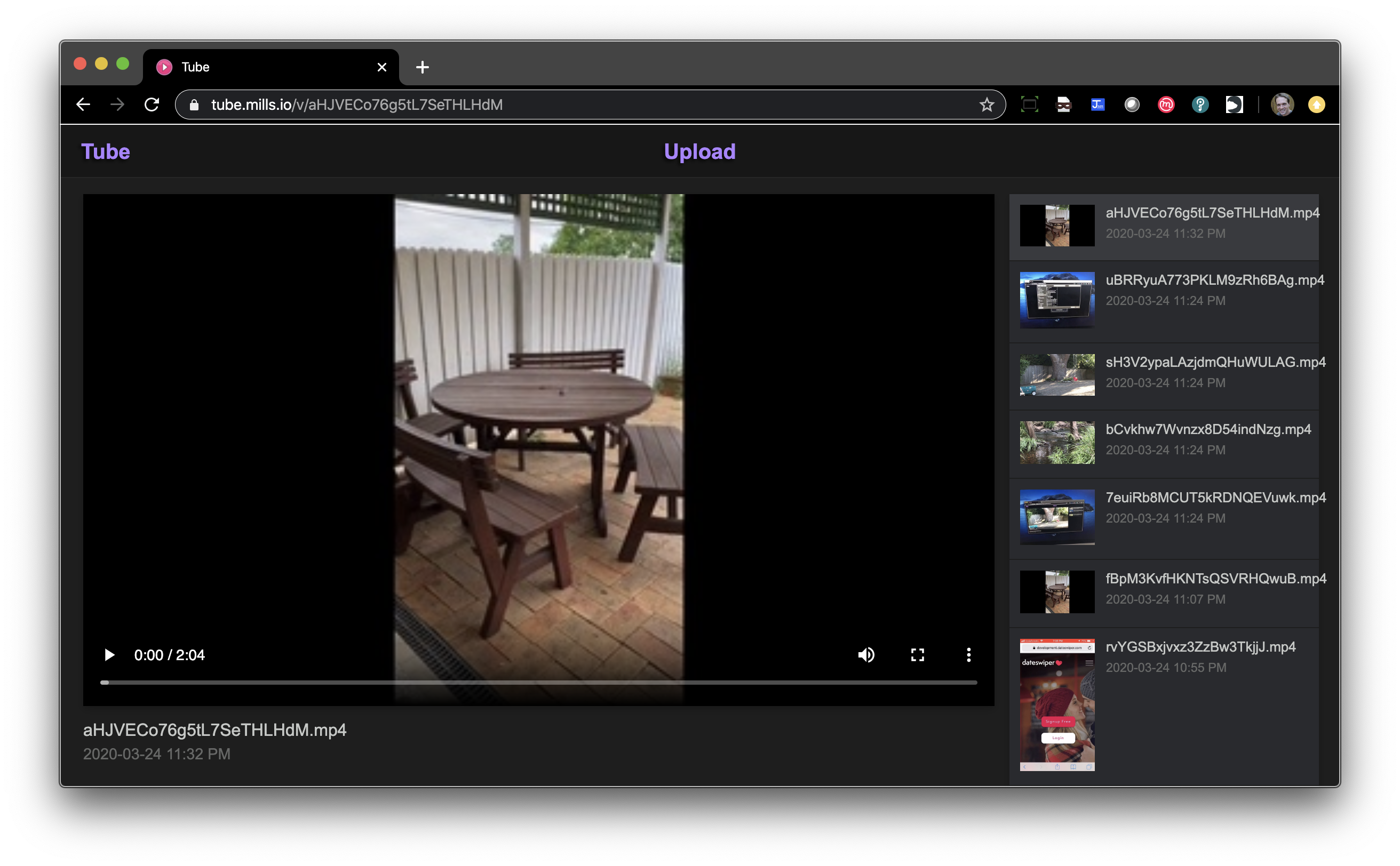Click the yellow update arrow icon
The width and height of the screenshot is (1400, 866).
pos(1316,105)
